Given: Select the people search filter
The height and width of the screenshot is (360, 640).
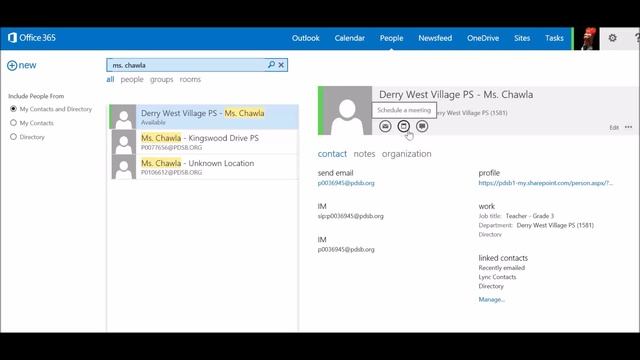Looking at the screenshot, I should [x=132, y=80].
